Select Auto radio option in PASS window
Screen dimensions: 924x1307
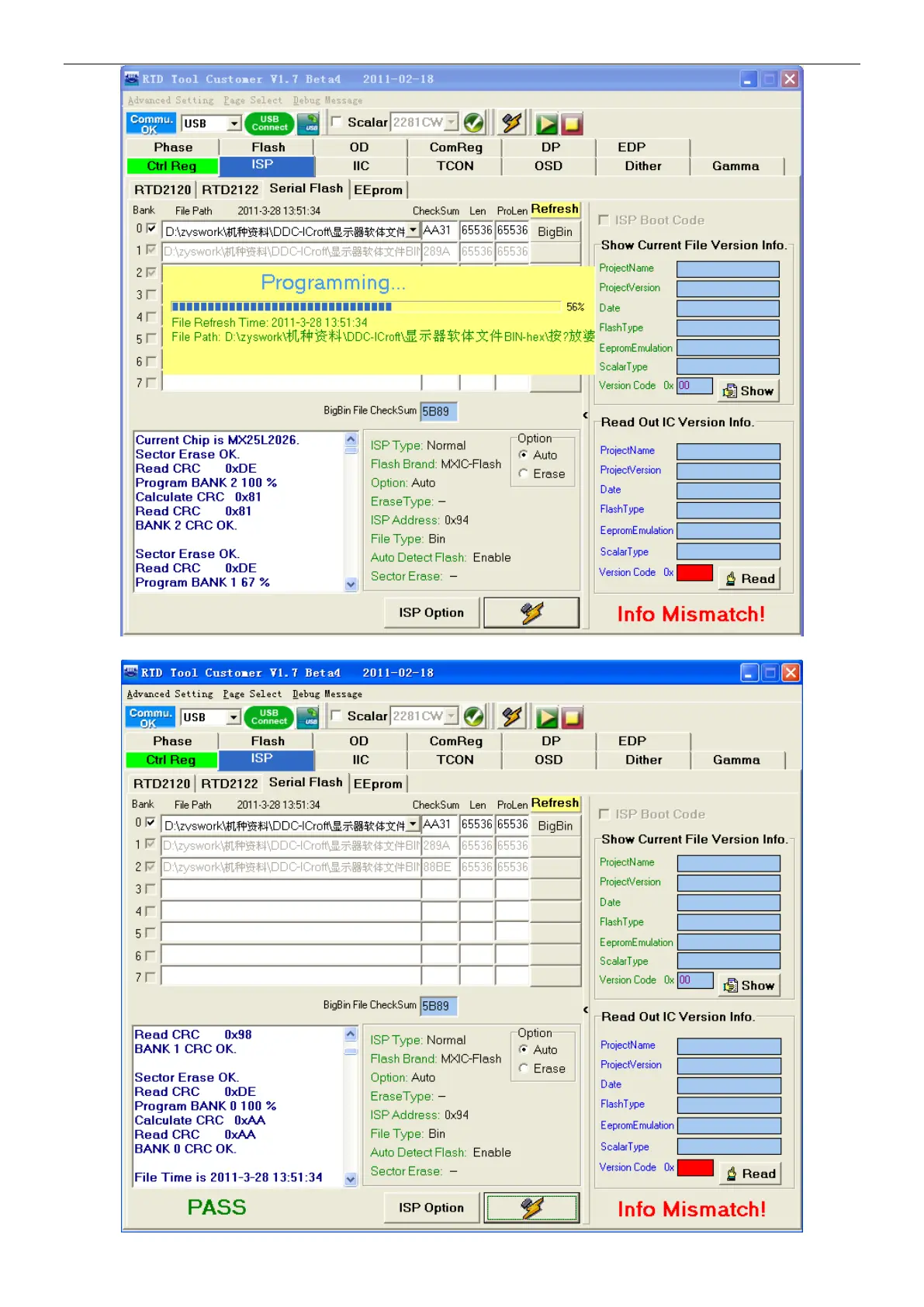[x=524, y=1049]
